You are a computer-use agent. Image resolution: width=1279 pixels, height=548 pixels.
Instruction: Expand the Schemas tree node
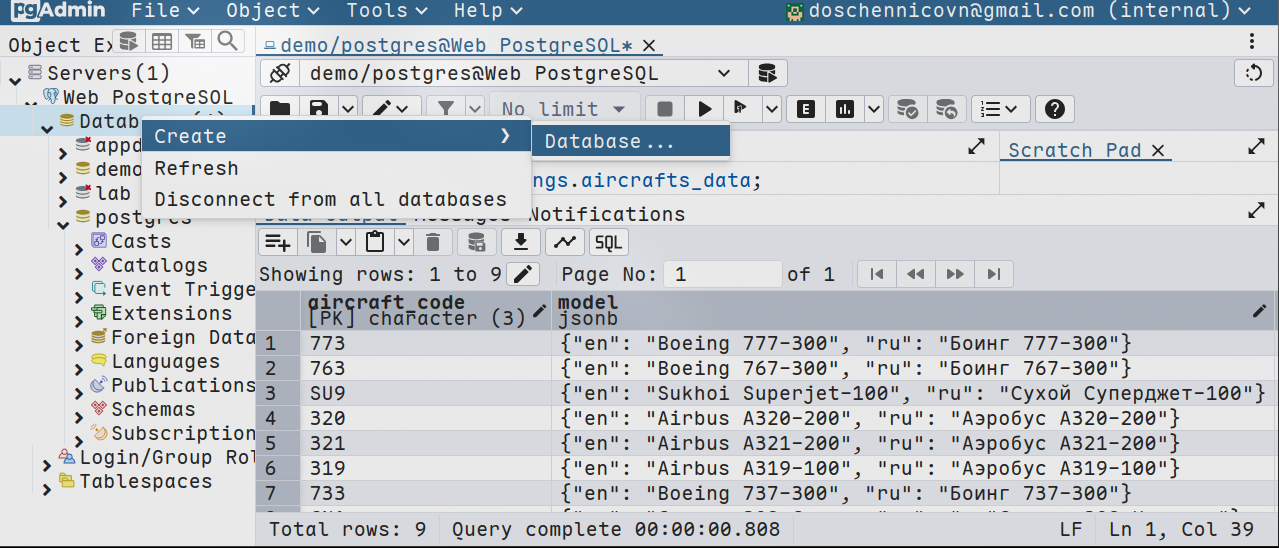click(x=79, y=411)
